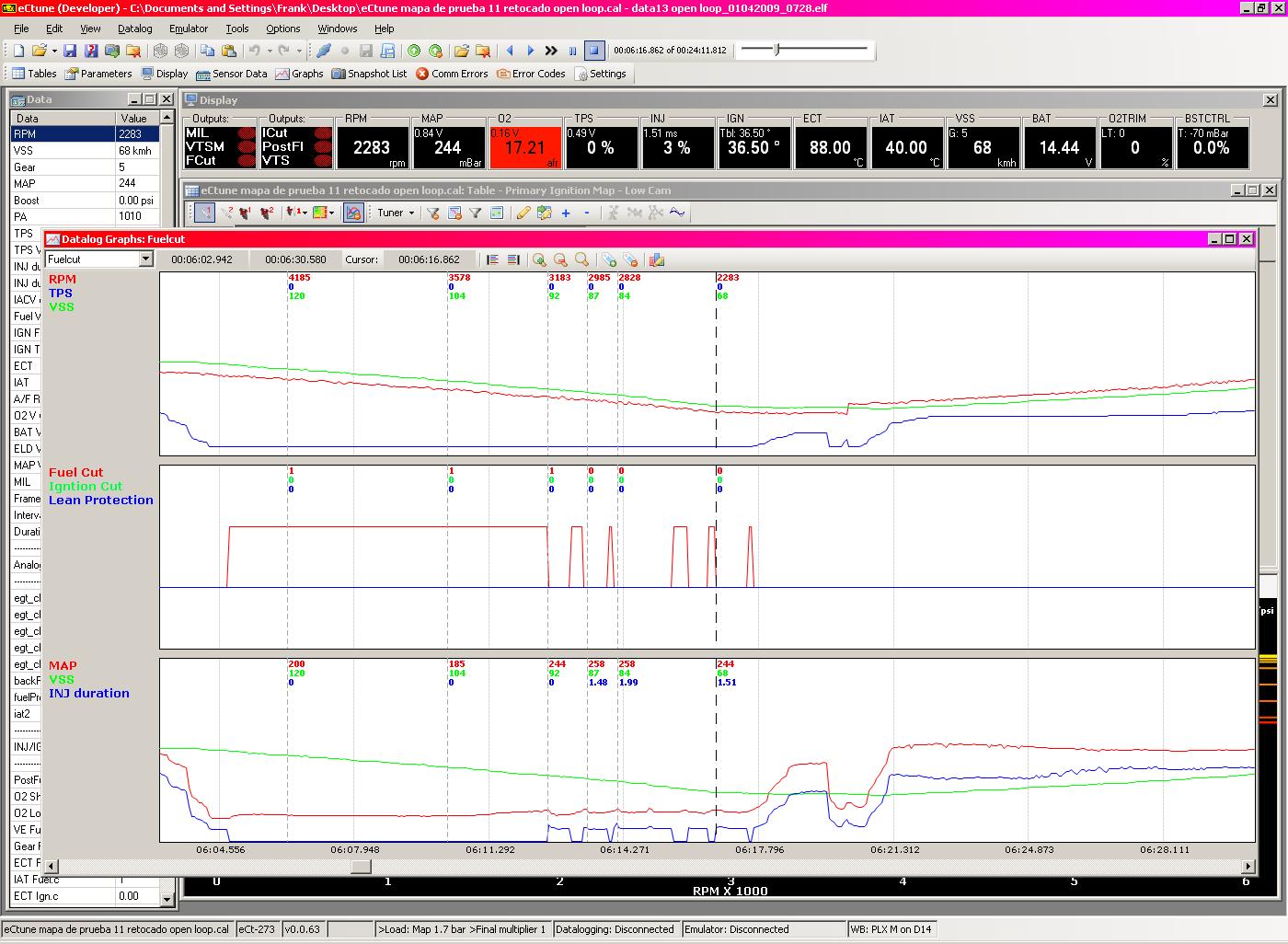Open calibration file folder icon

click(39, 51)
